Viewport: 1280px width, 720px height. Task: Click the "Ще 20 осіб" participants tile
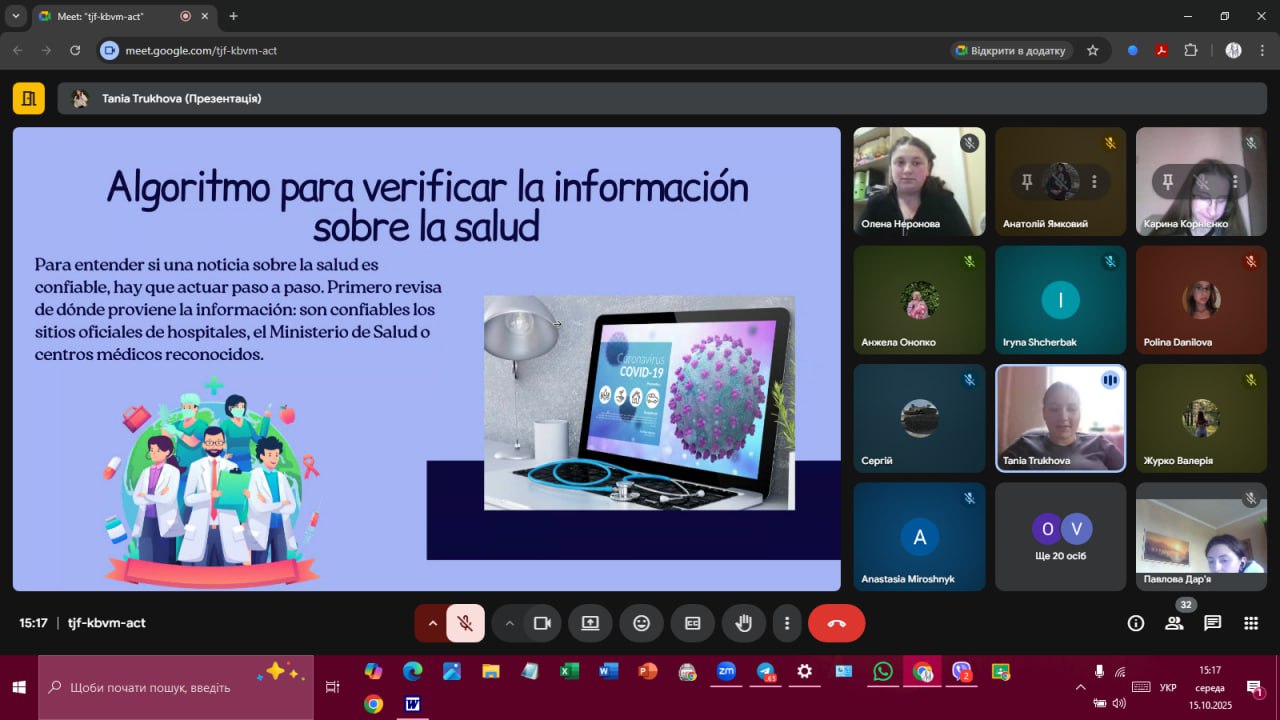1060,537
